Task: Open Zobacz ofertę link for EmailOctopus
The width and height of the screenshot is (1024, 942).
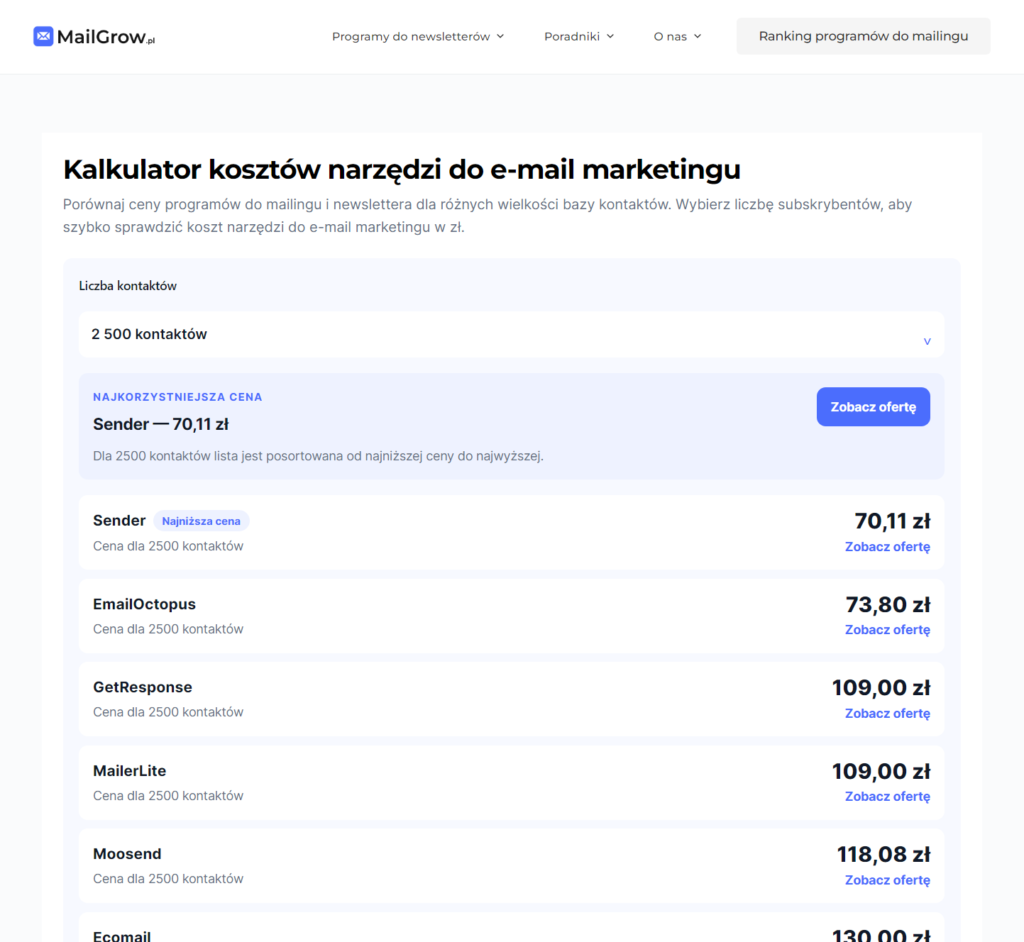Action: [887, 630]
